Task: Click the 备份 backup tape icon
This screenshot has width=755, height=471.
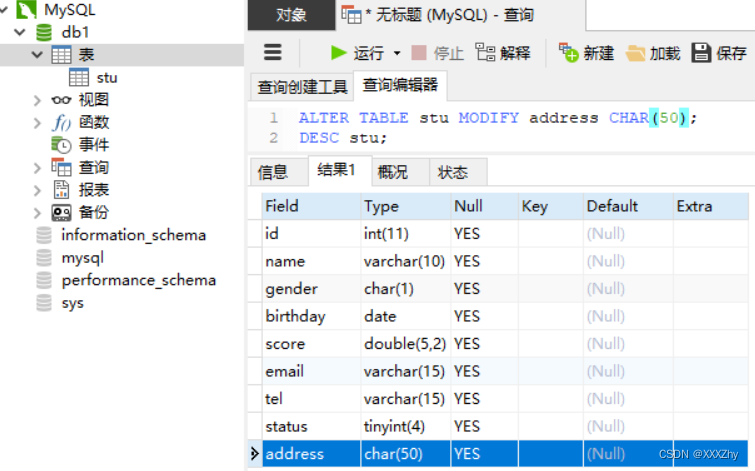Action: [61, 212]
